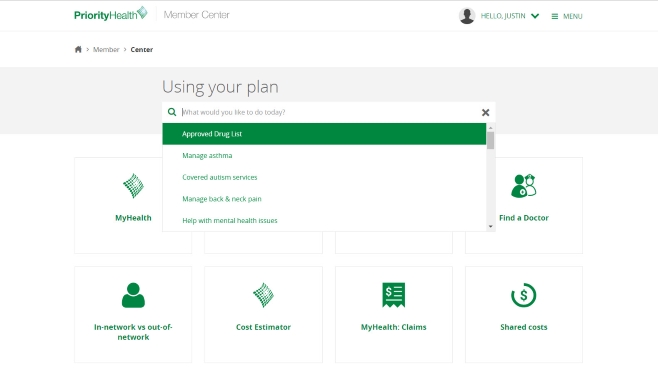Click the suggestion list scrollbar thumb

click(x=491, y=140)
